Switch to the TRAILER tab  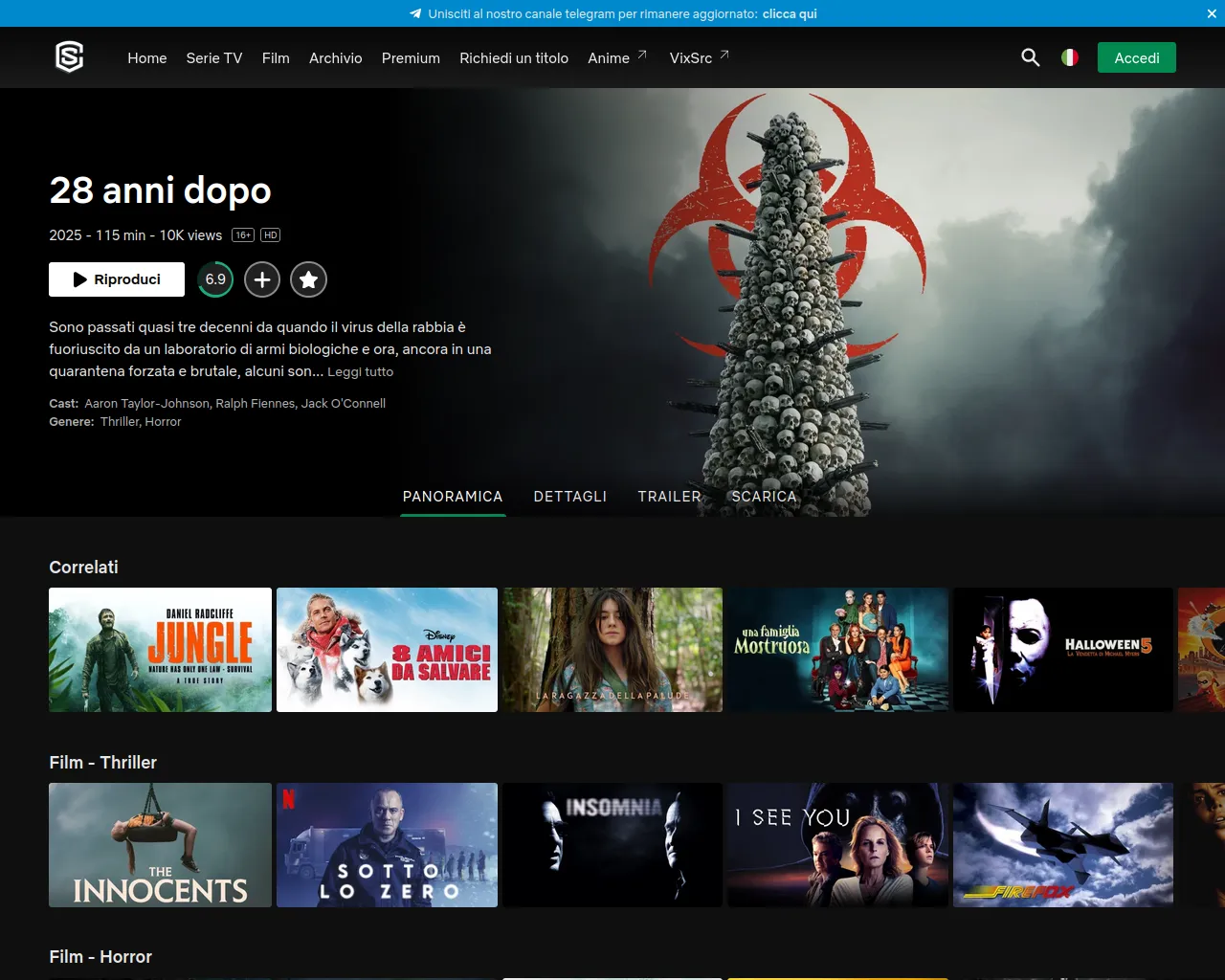coord(670,496)
